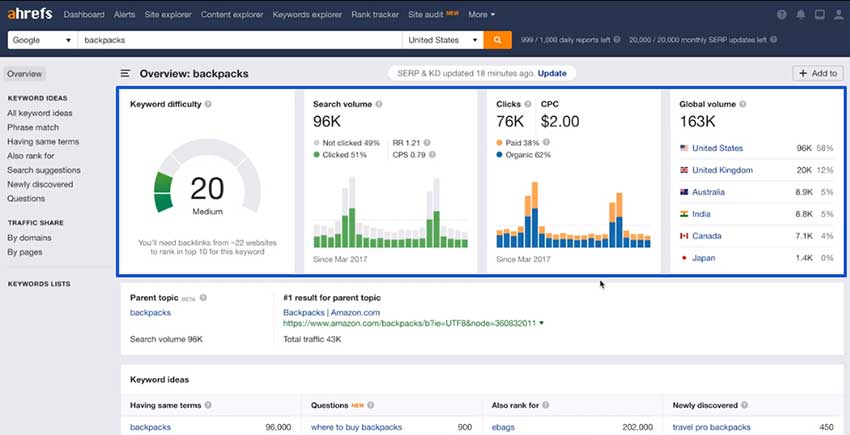
Task: Click info icon next to RR 1.21
Action: (x=427, y=143)
